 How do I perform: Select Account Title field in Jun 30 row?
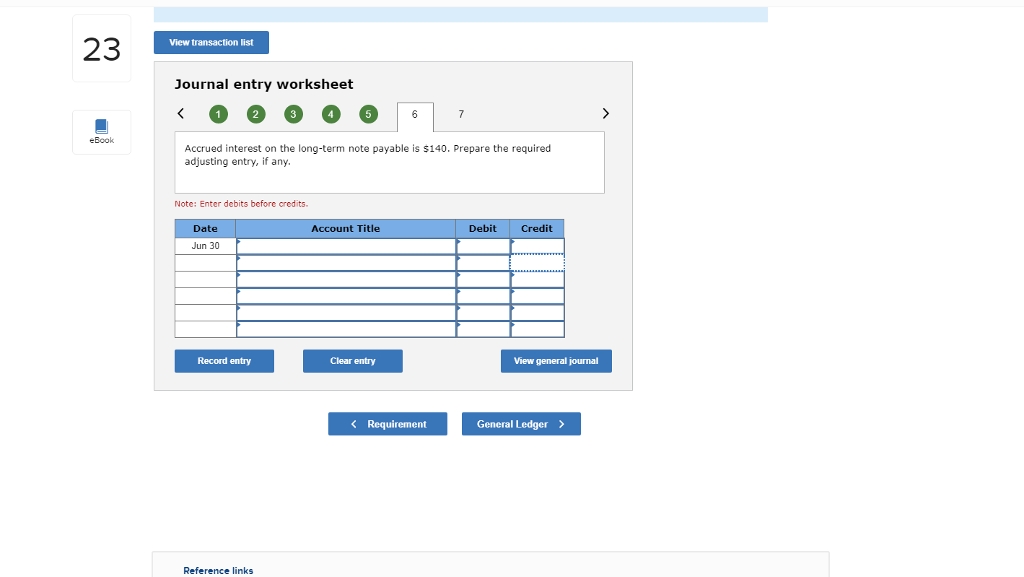coord(346,246)
